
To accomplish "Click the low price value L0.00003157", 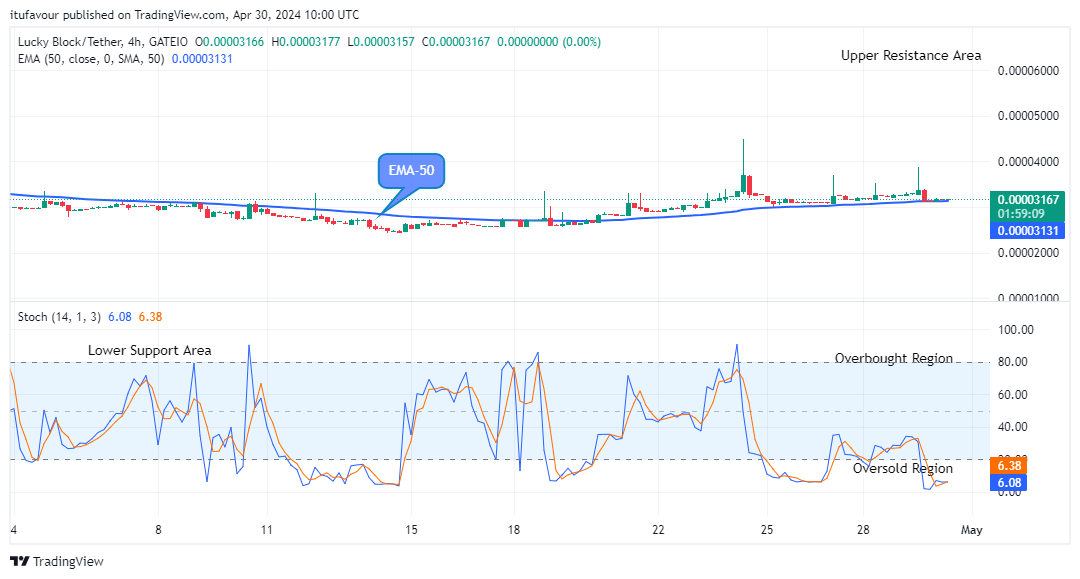I will pos(381,42).
